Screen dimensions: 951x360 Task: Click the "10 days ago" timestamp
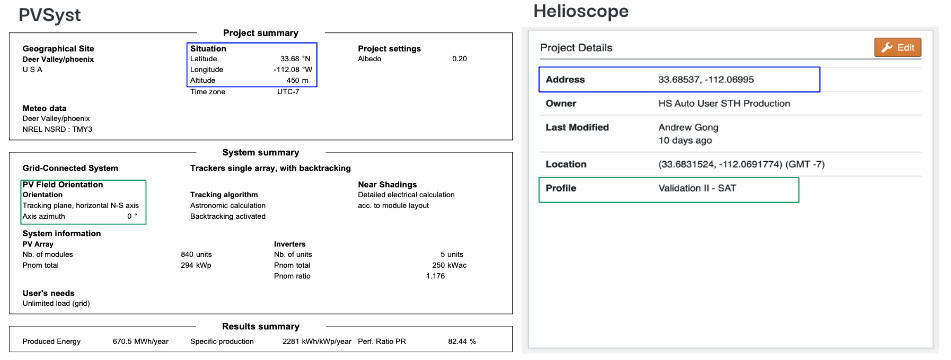point(685,140)
